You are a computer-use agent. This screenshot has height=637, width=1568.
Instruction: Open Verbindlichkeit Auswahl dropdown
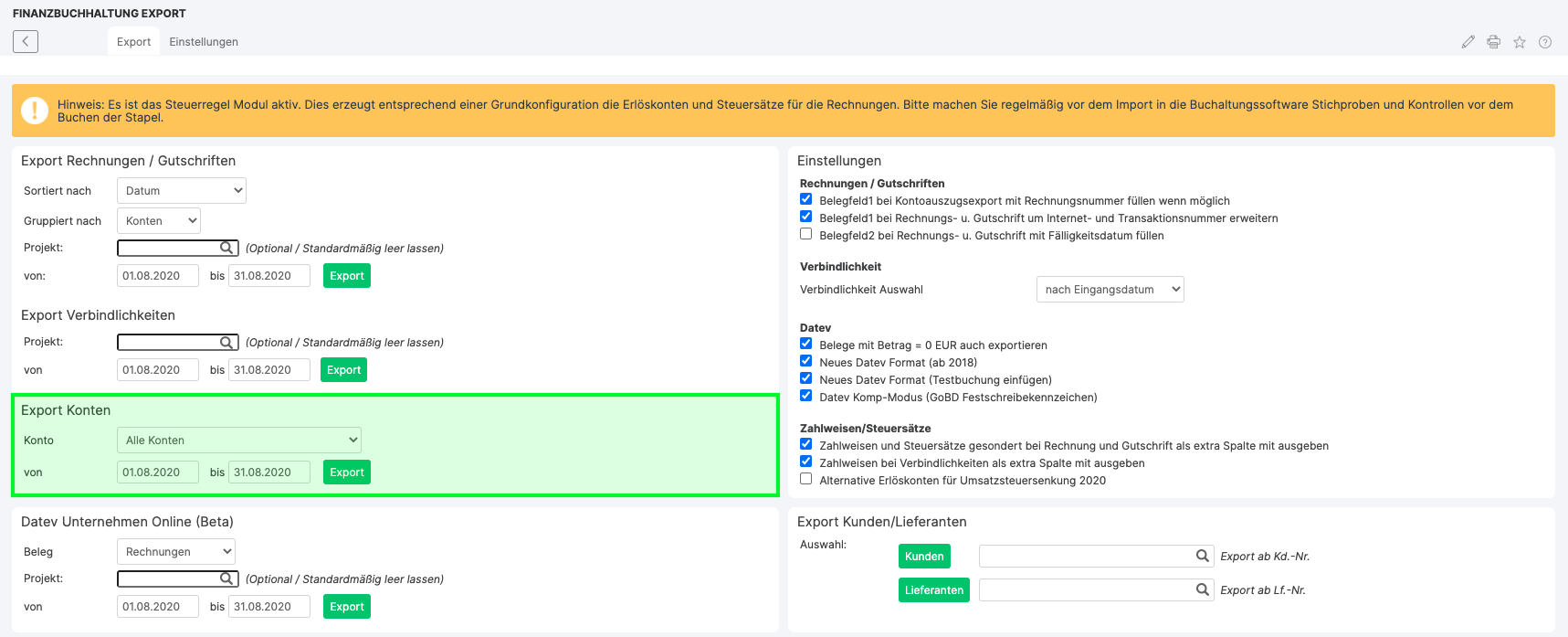coord(1110,290)
